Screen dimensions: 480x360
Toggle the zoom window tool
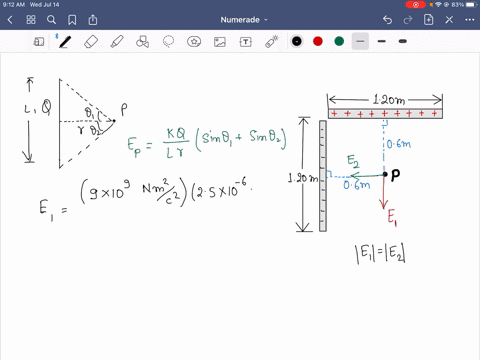(x=39, y=42)
